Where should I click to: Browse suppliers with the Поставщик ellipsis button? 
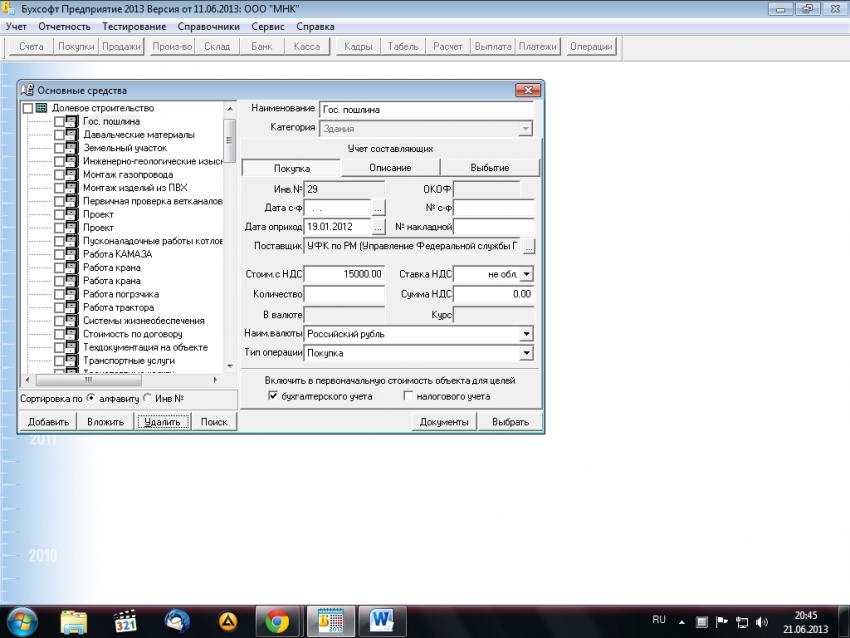point(529,245)
